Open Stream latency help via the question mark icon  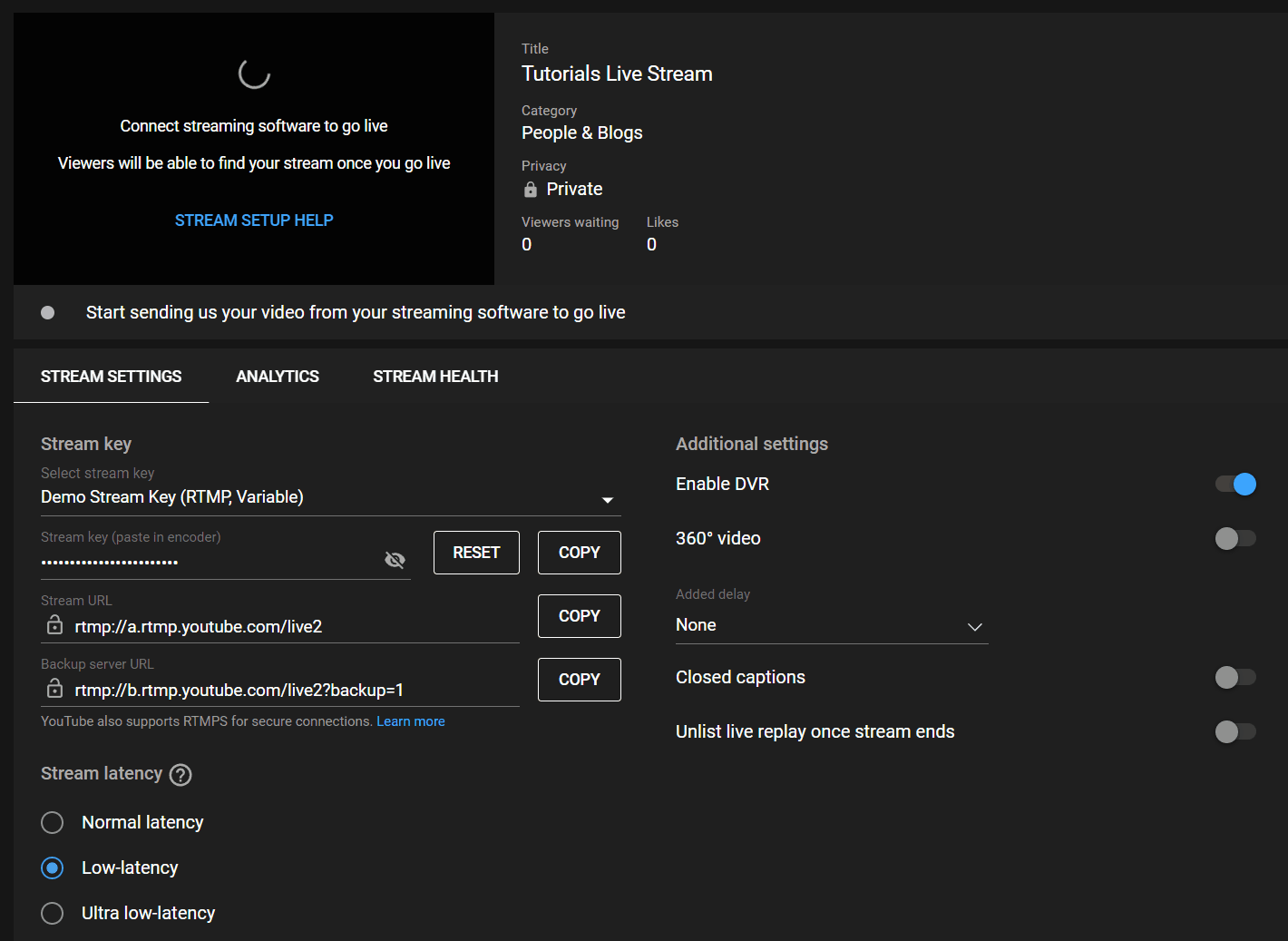(180, 775)
